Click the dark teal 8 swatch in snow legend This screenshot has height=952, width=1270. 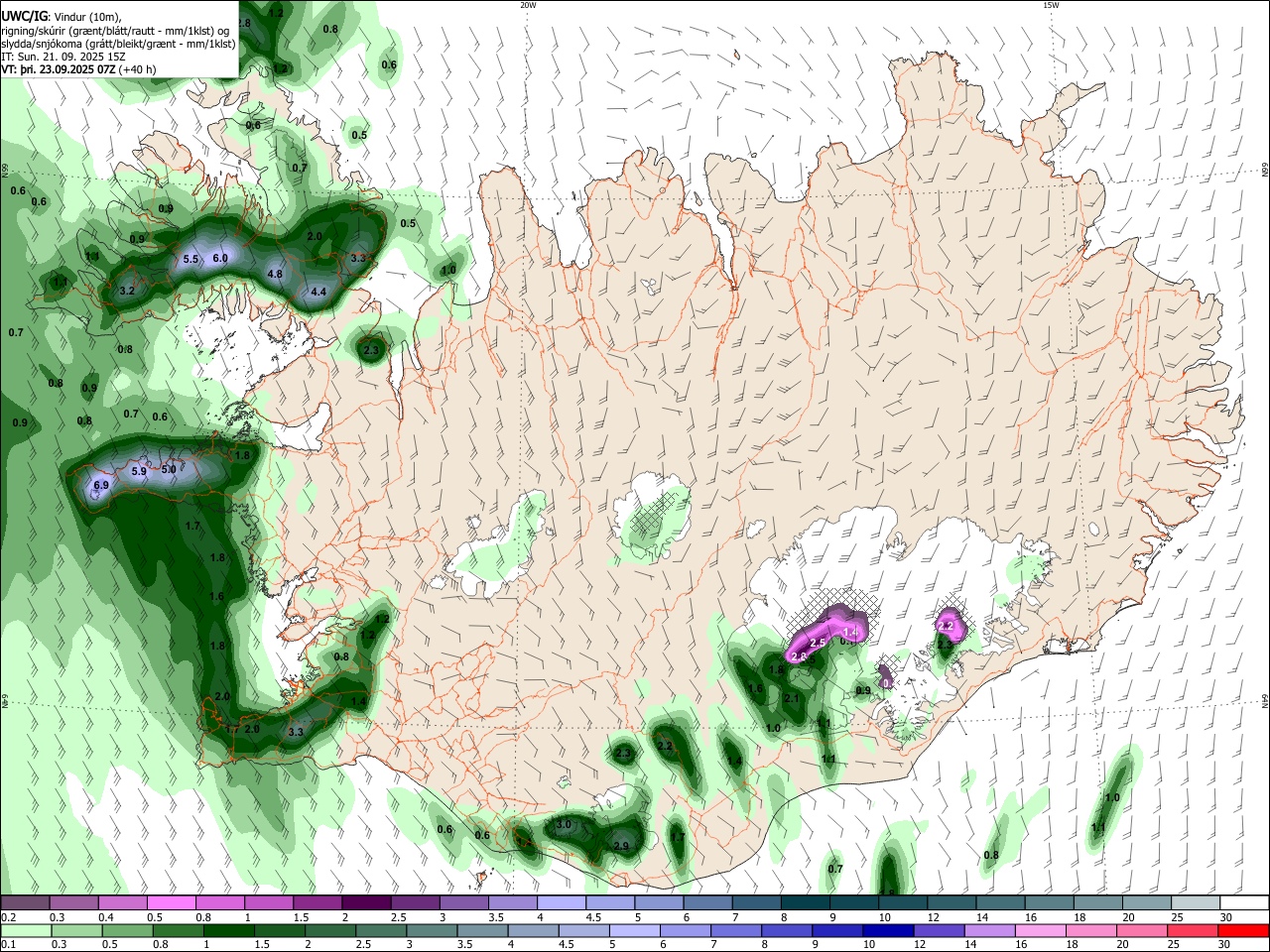[x=805, y=902]
